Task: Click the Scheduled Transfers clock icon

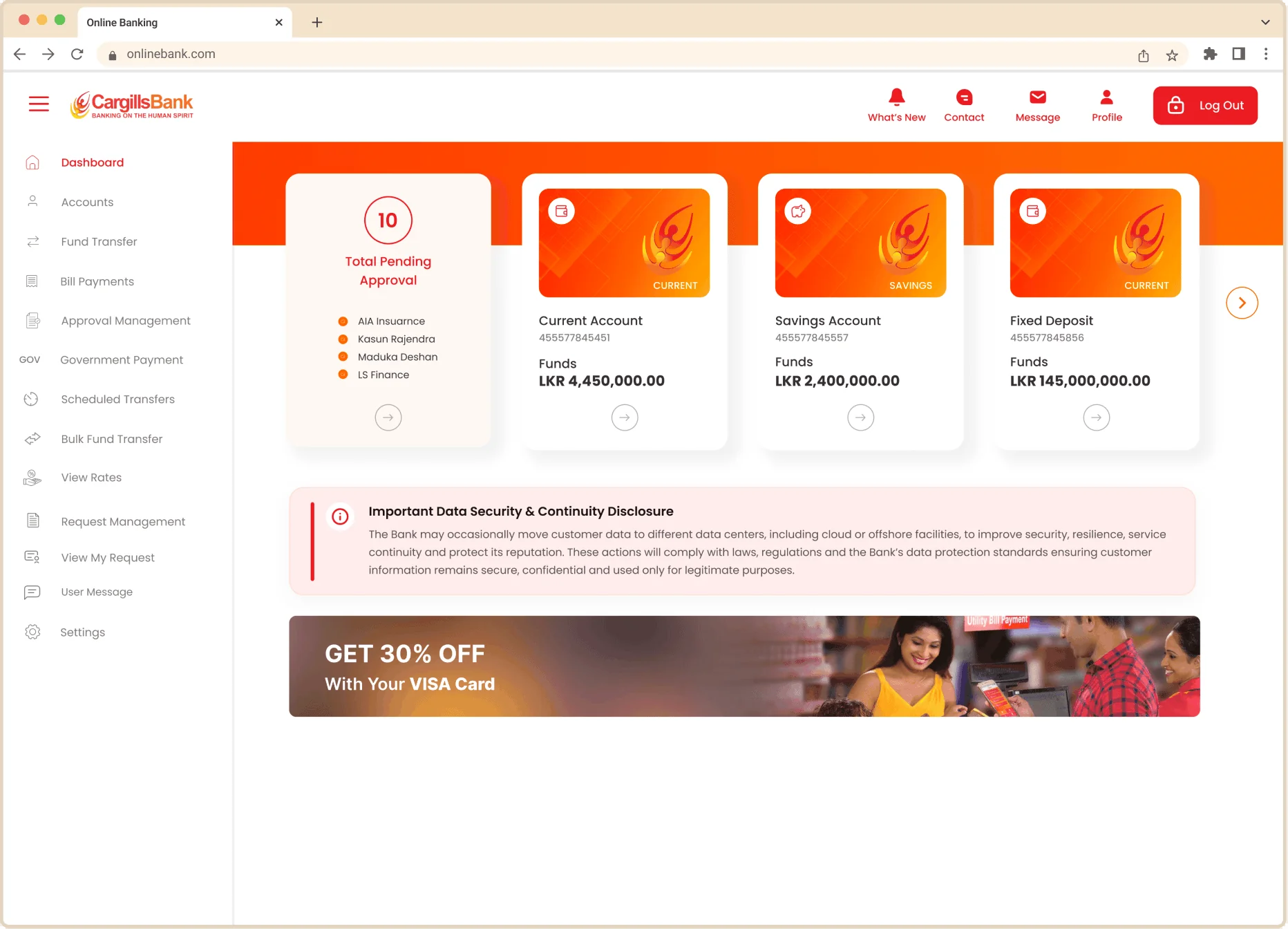Action: click(x=31, y=399)
